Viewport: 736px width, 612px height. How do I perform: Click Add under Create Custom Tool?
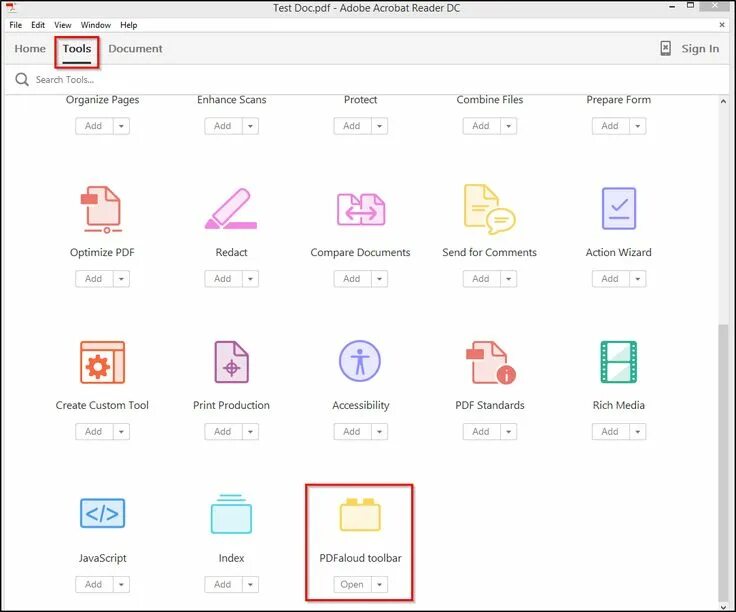click(93, 431)
